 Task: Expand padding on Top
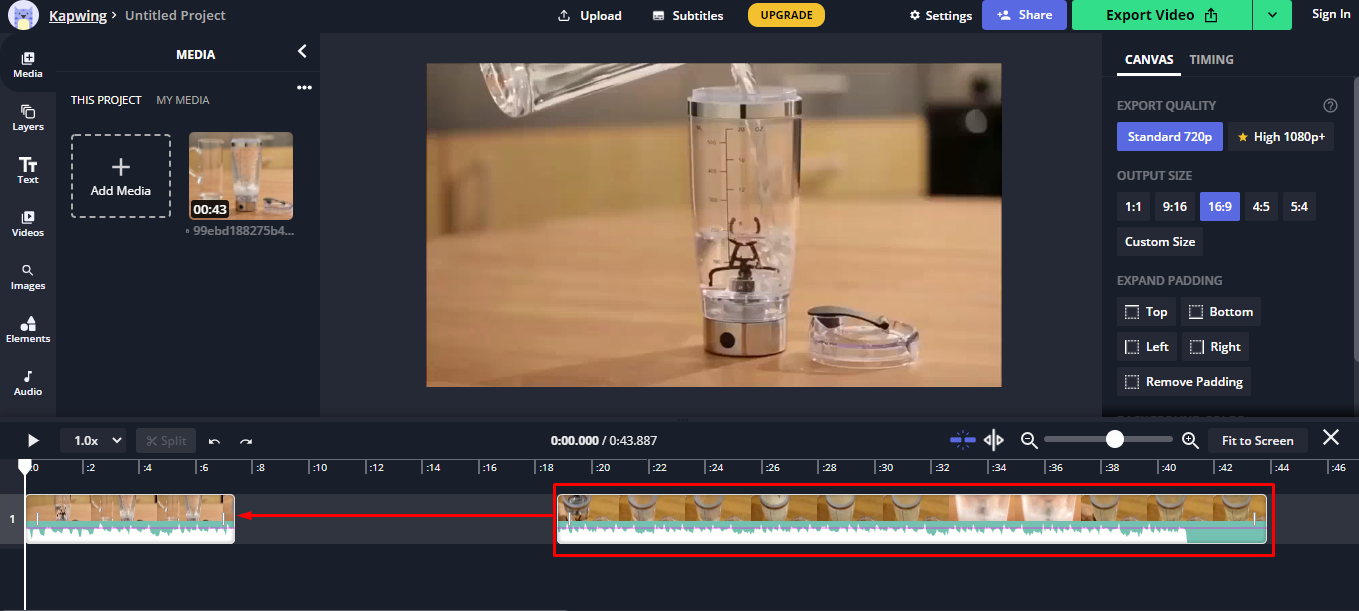tap(1146, 312)
